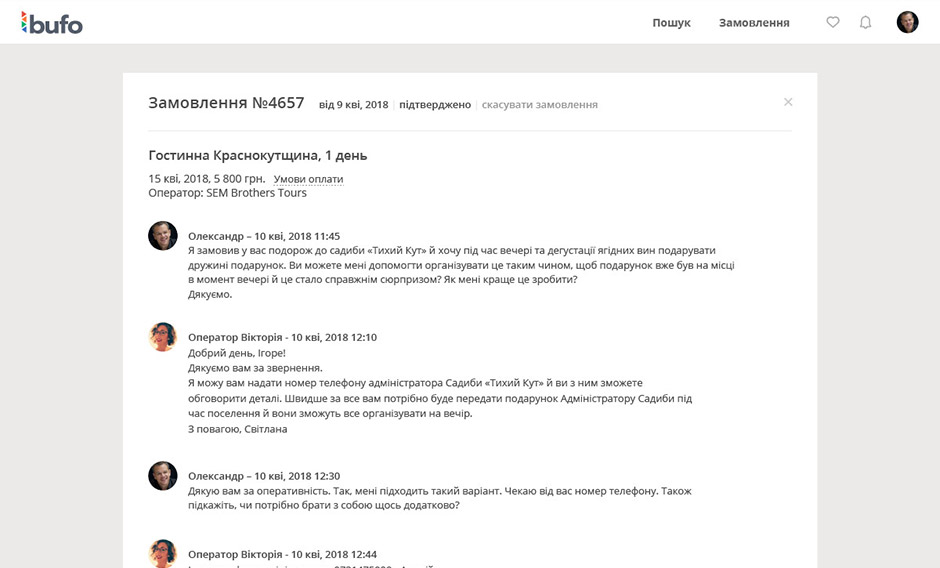This screenshot has height=568, width=940.
Task: Open the favorites heart icon
Action: point(832,22)
